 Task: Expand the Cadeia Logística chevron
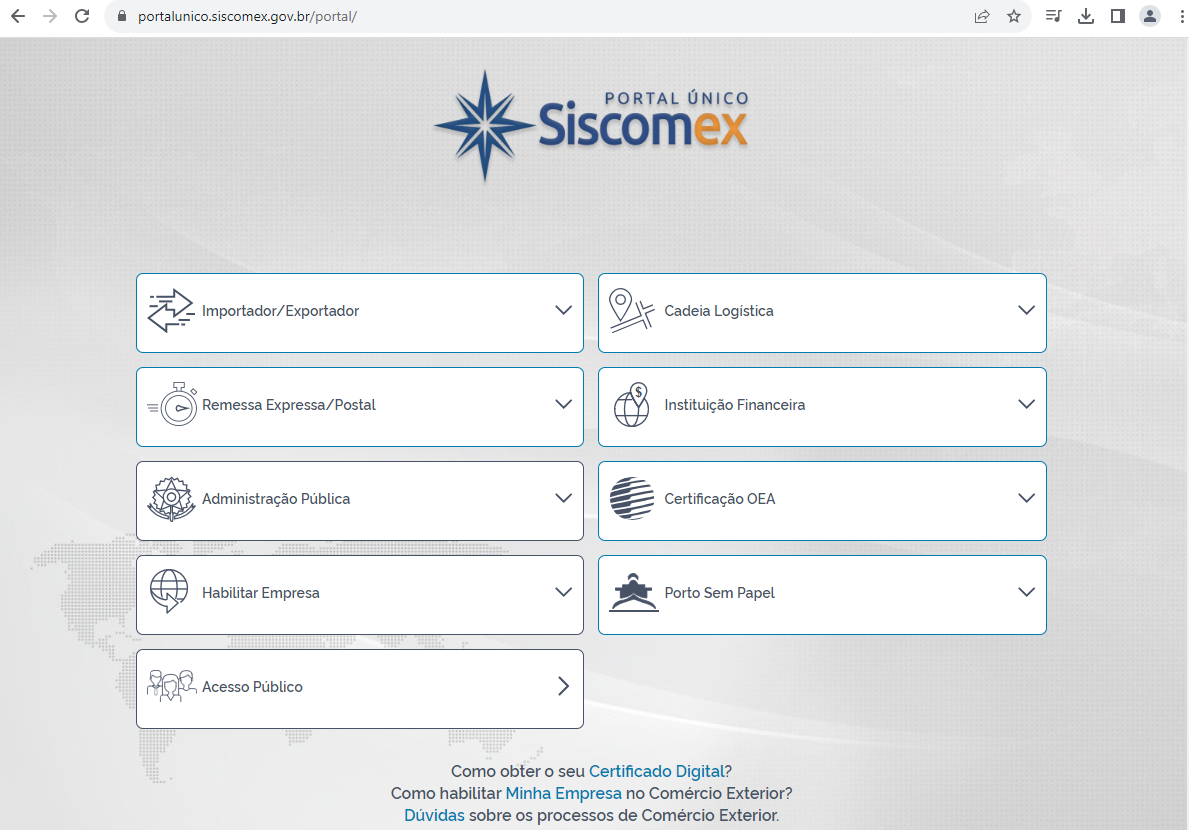pyautogui.click(x=1026, y=311)
